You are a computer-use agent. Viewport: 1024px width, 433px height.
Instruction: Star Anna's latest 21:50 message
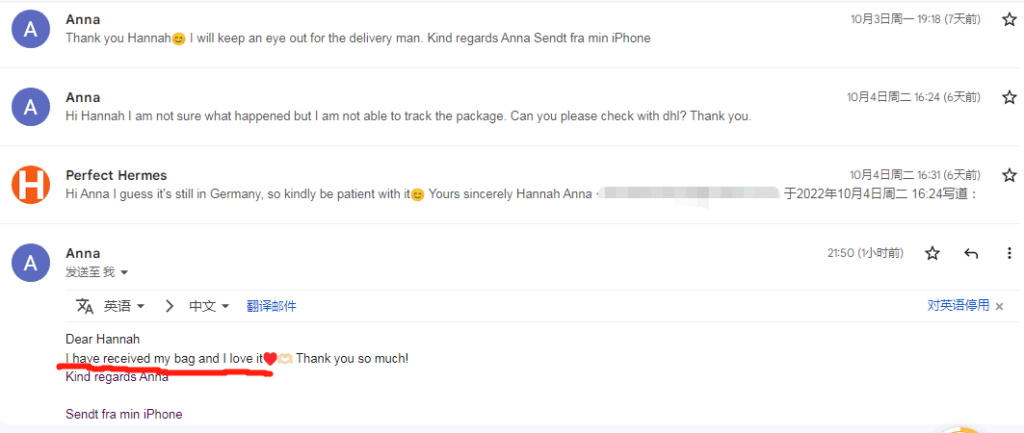(x=932, y=254)
